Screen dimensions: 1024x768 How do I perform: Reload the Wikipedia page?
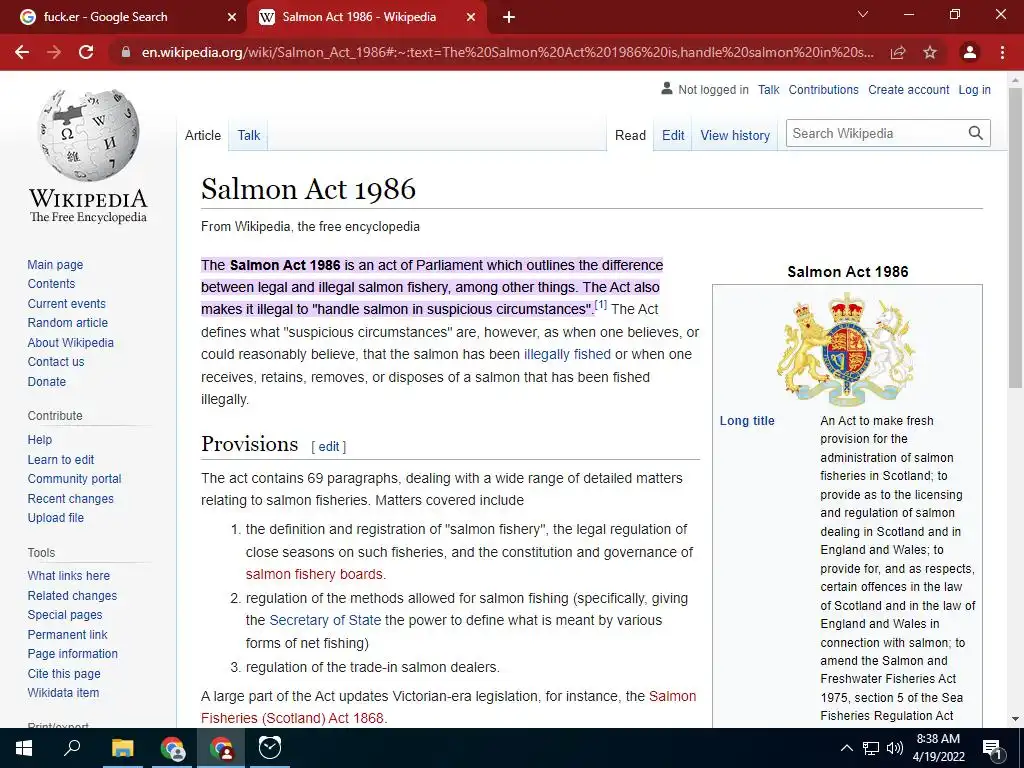tap(86, 52)
